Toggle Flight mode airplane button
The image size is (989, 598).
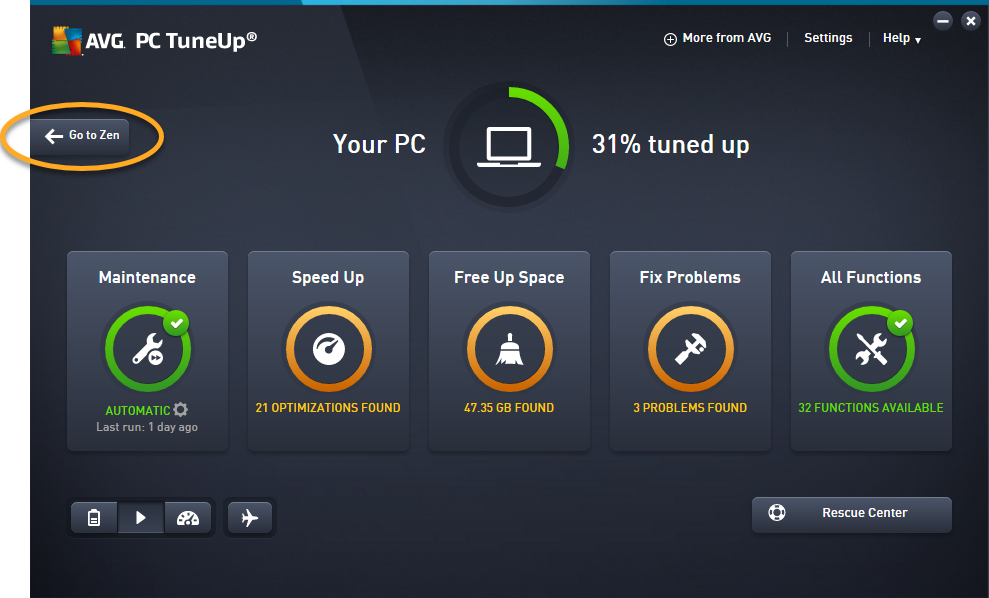point(250,518)
